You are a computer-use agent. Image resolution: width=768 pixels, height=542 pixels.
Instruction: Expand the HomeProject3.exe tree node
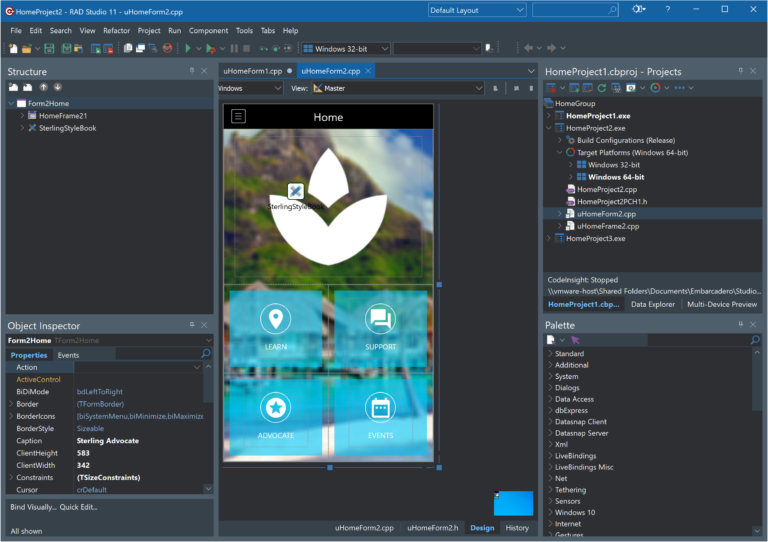click(x=549, y=239)
